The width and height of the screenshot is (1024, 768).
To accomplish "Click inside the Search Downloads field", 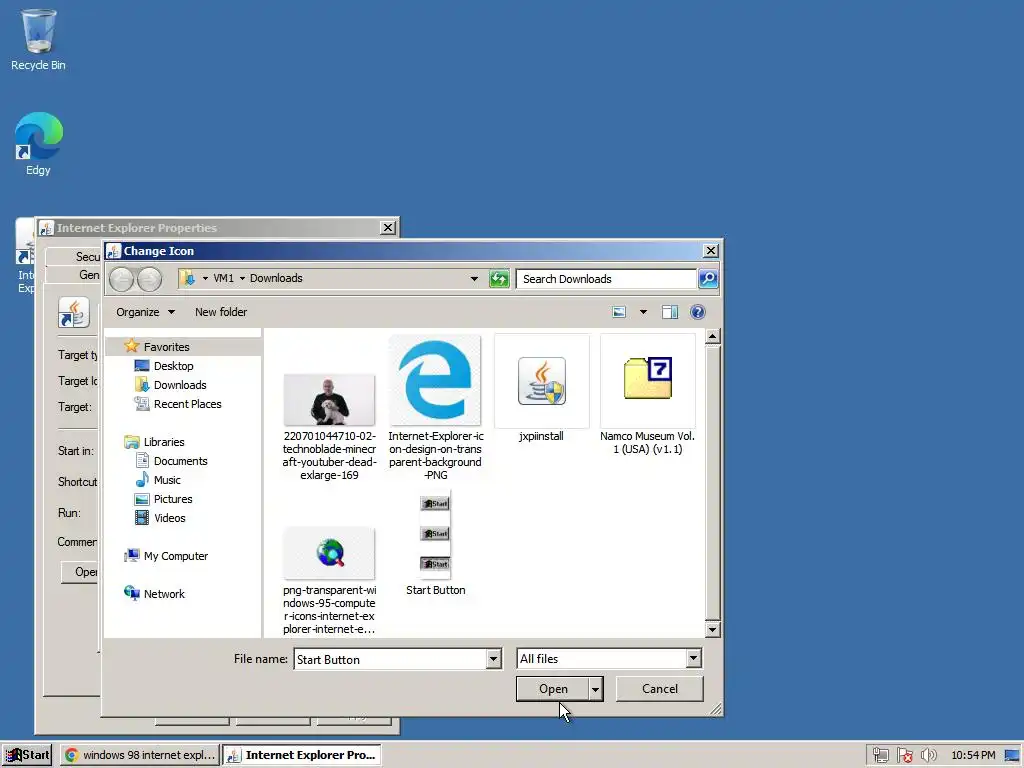I will [x=606, y=279].
